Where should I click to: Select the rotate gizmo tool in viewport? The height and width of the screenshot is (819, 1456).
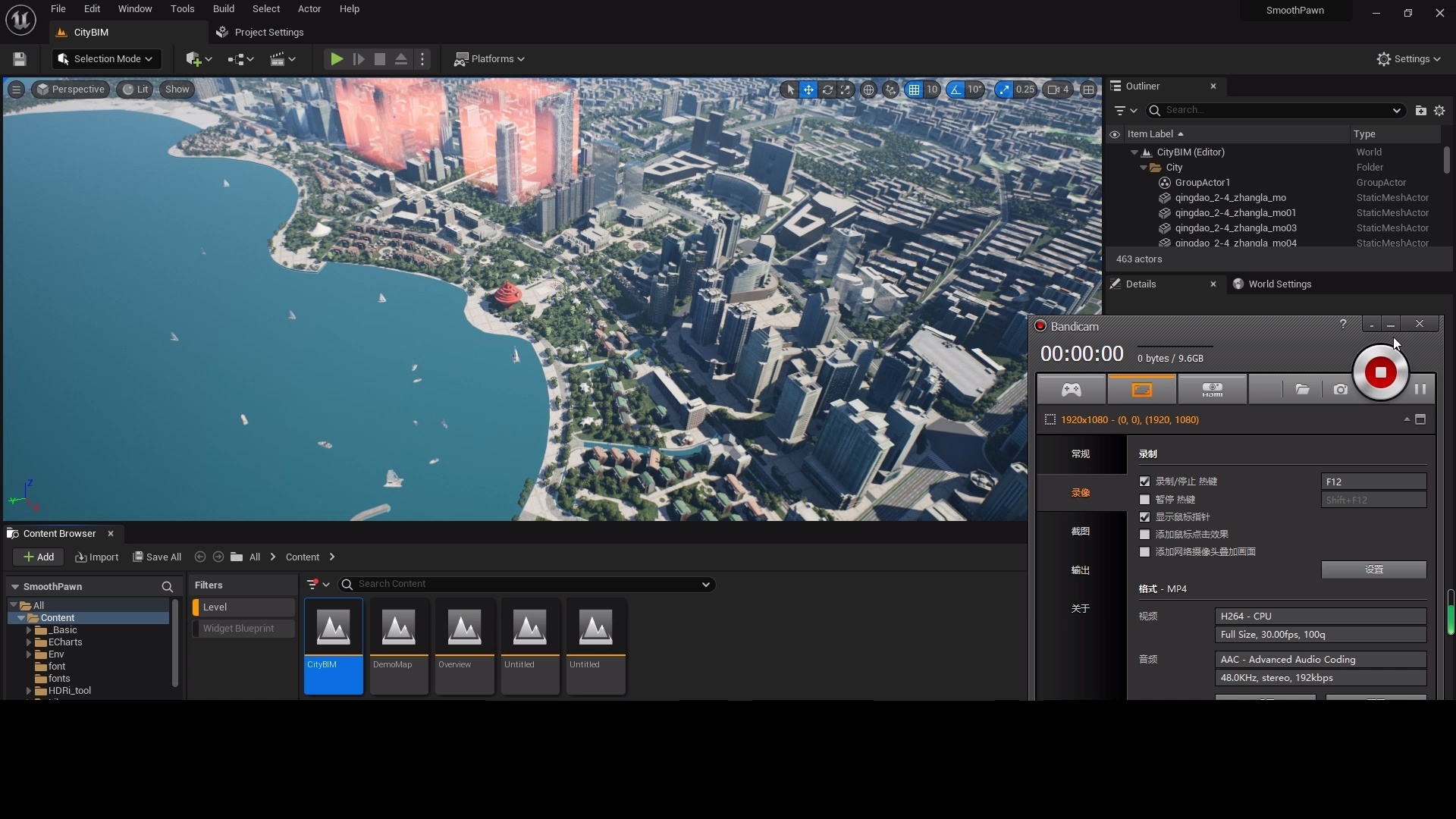point(827,89)
